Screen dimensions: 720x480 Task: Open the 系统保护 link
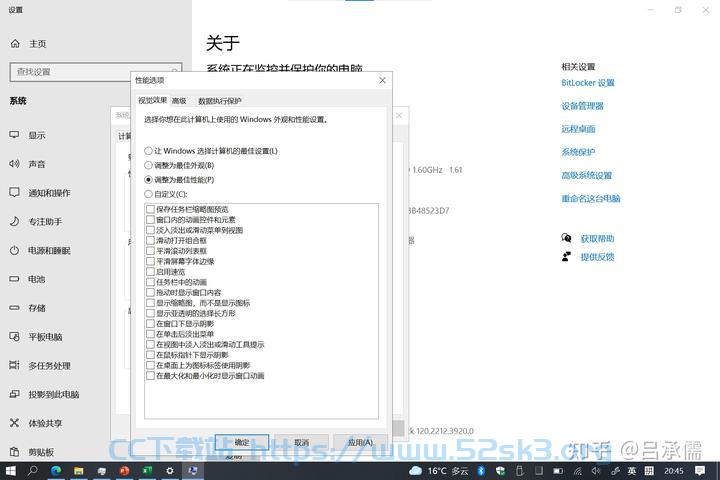pyautogui.click(x=578, y=152)
